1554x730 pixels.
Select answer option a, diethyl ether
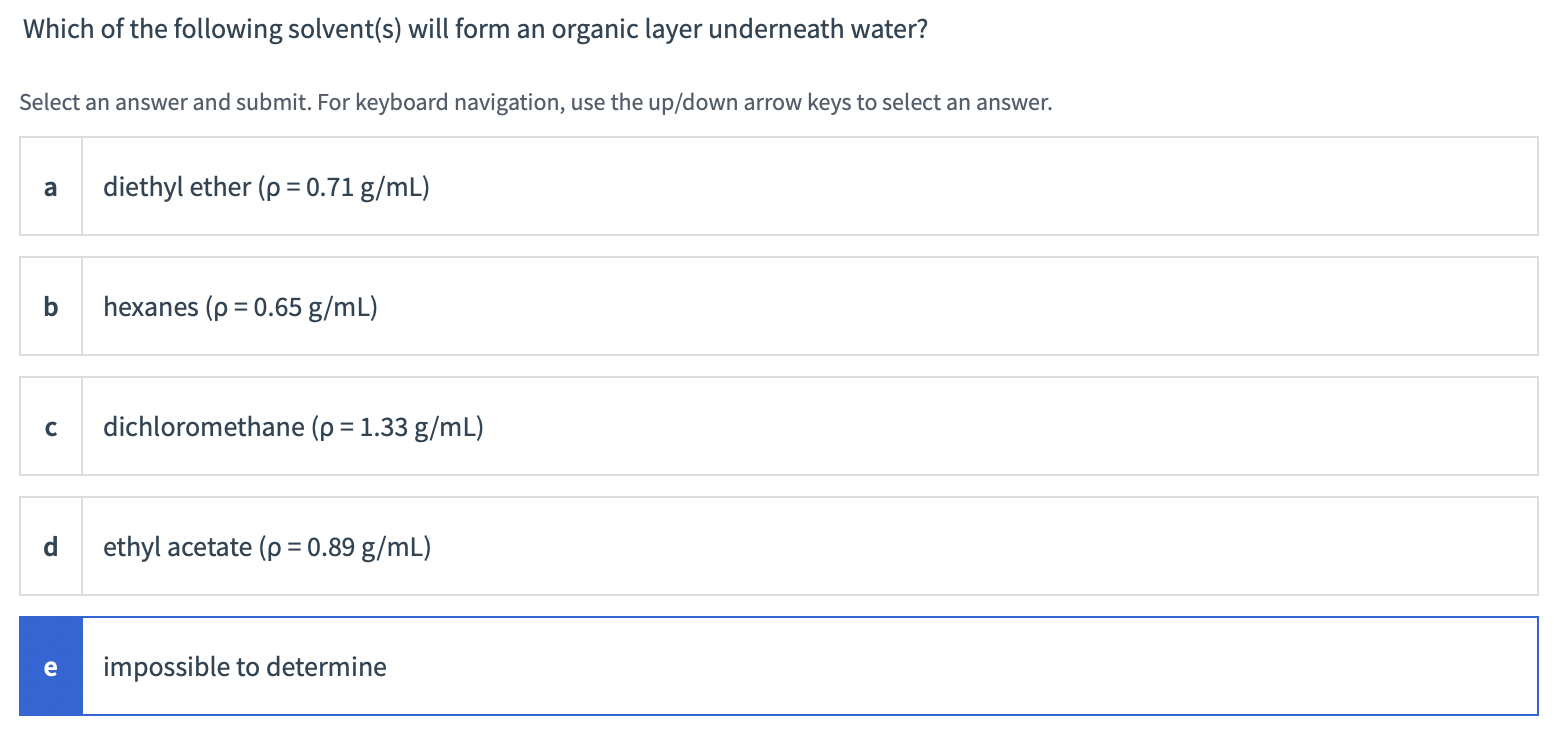(x=700, y=186)
